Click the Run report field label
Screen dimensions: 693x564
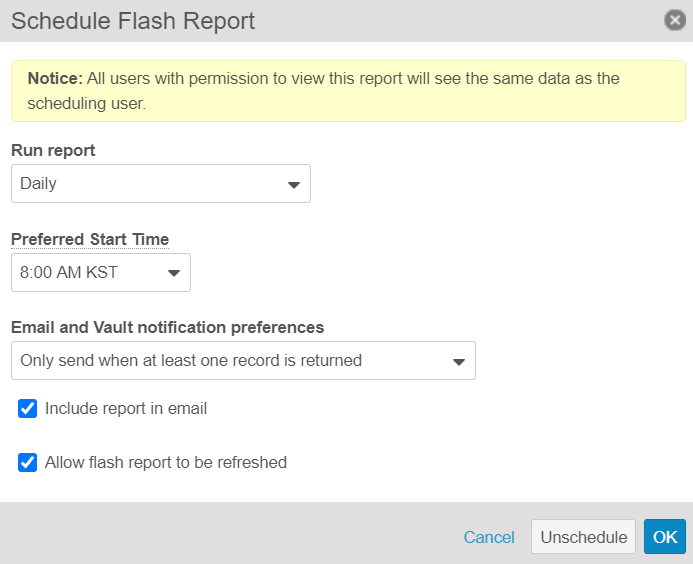click(x=53, y=150)
